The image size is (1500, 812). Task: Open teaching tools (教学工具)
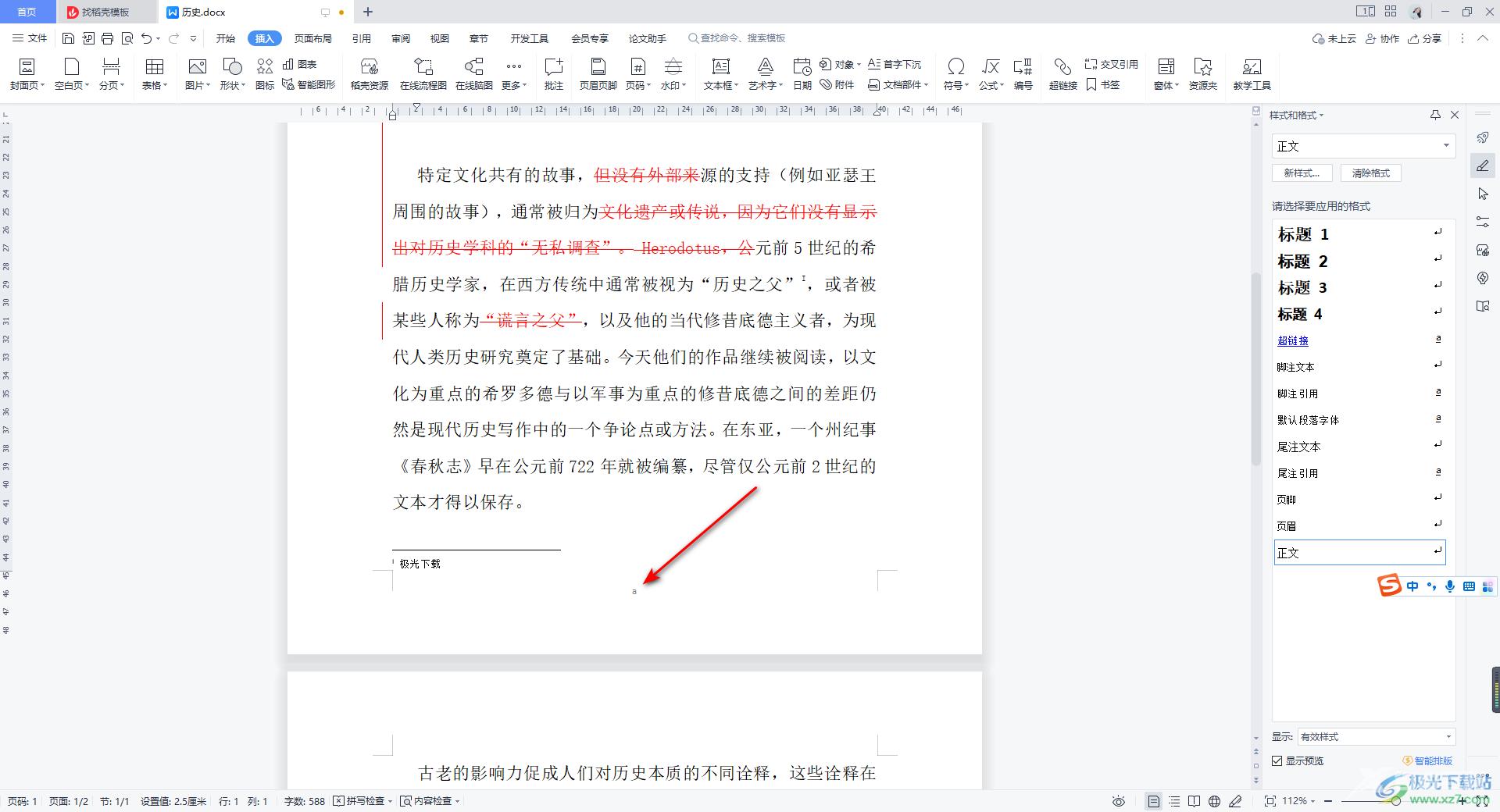pyautogui.click(x=1252, y=74)
